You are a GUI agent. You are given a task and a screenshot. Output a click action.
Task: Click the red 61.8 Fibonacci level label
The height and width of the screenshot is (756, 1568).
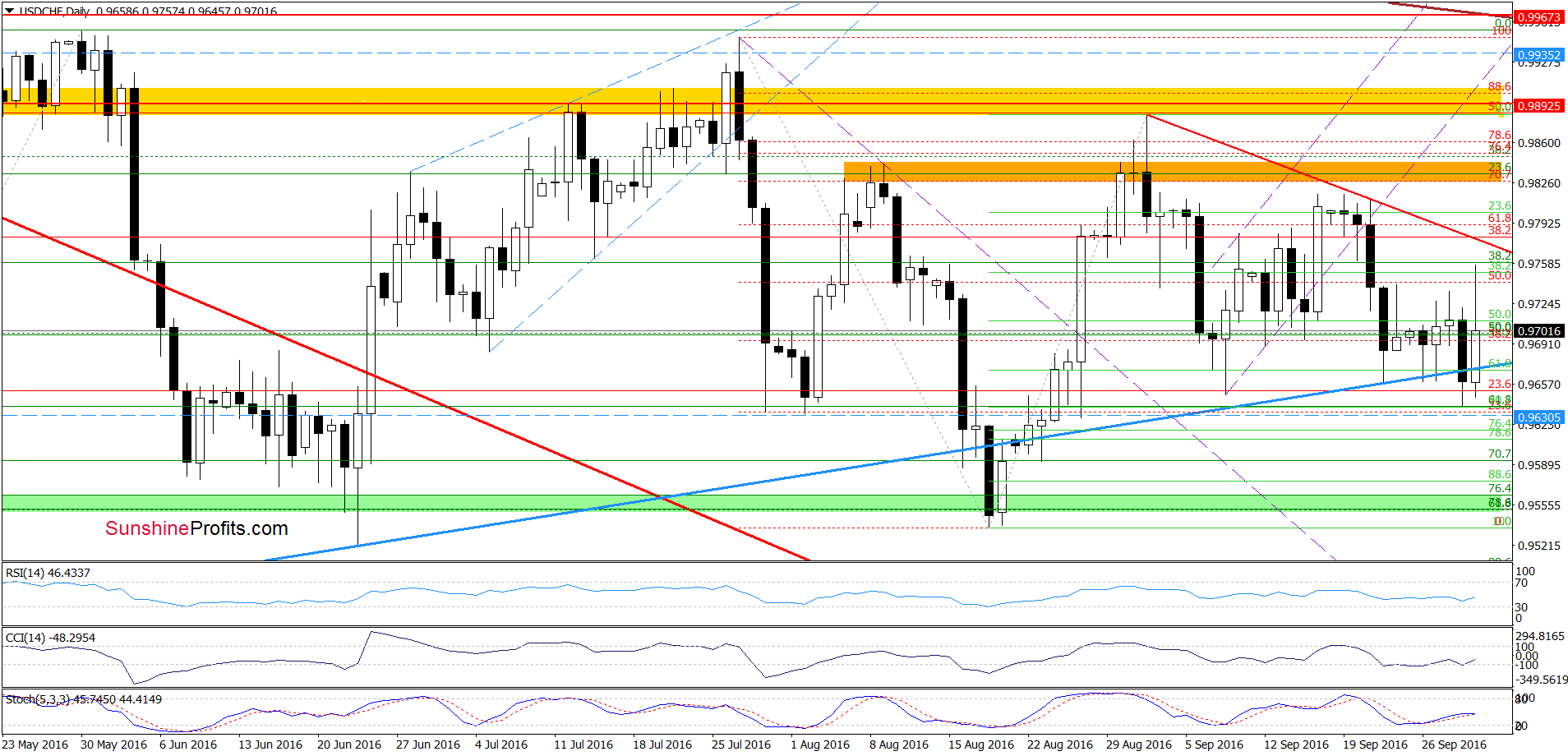coord(1500,218)
